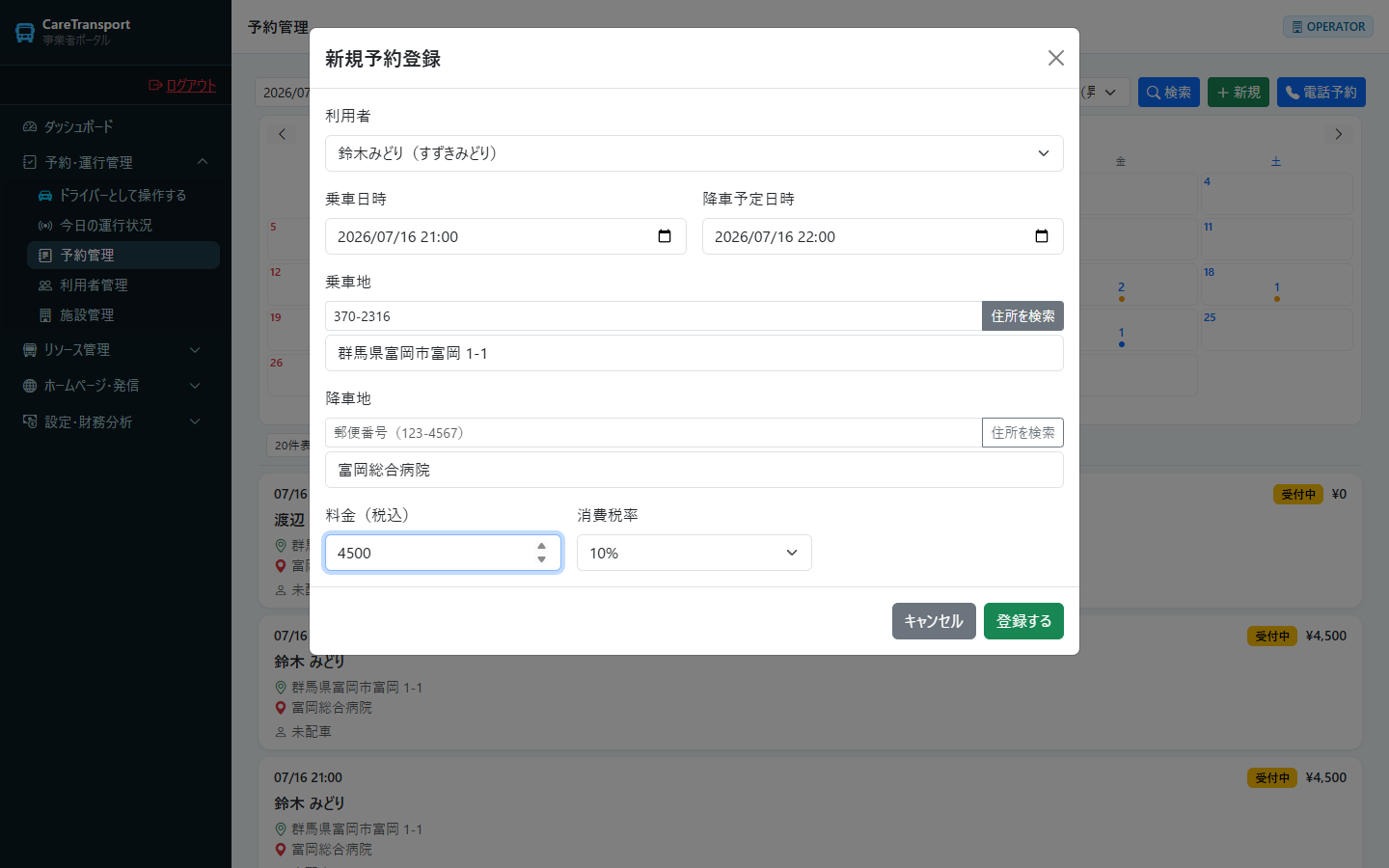
Task: Click the broadcast icon beside 今日の運行状況
Action: [45, 225]
